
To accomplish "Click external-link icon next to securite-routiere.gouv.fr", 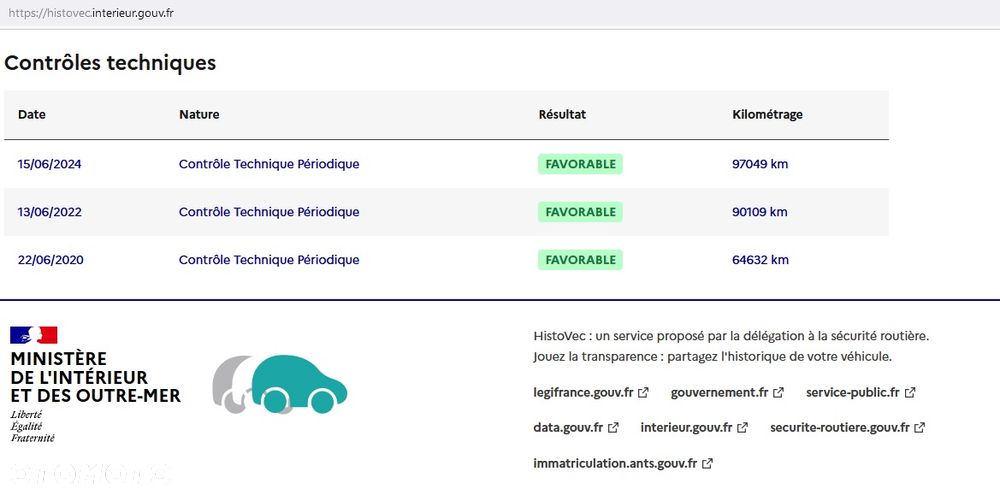I will (920, 428).
